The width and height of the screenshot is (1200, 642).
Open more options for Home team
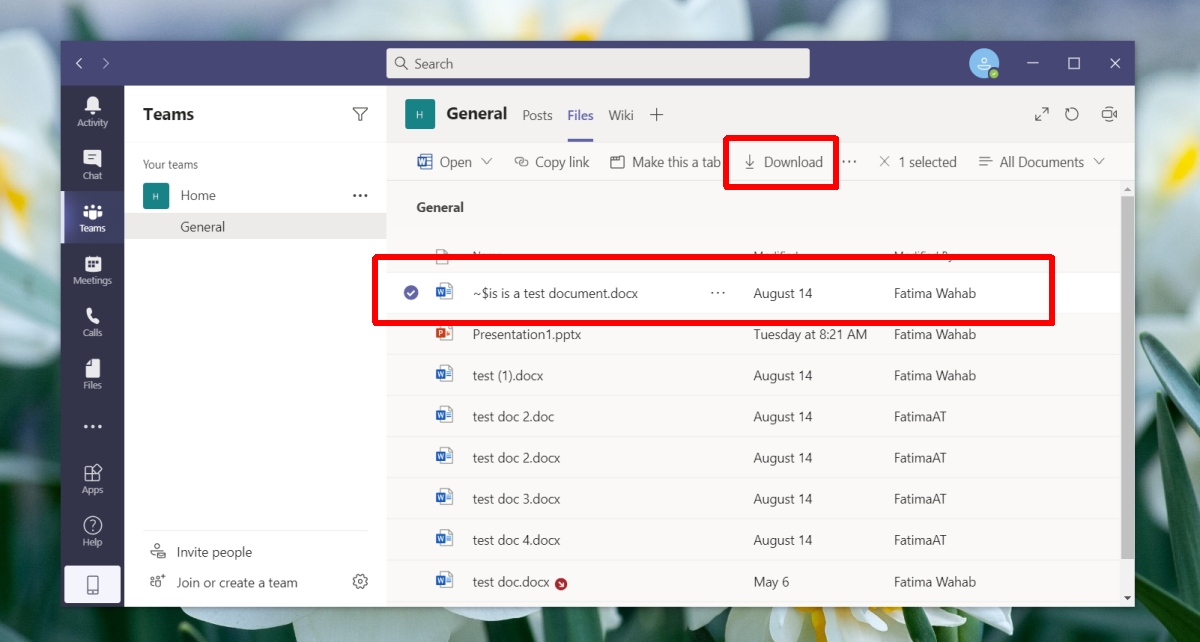360,196
